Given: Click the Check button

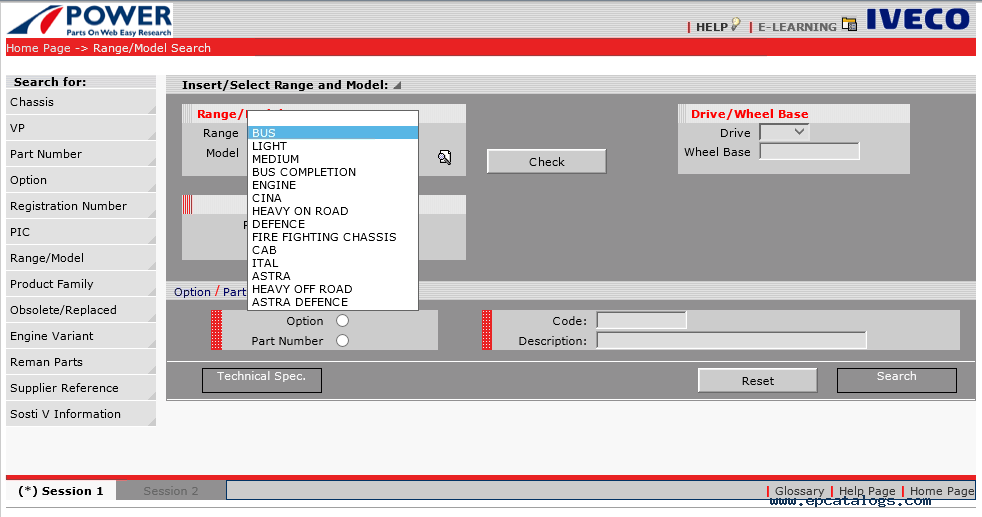Looking at the screenshot, I should click(x=546, y=161).
